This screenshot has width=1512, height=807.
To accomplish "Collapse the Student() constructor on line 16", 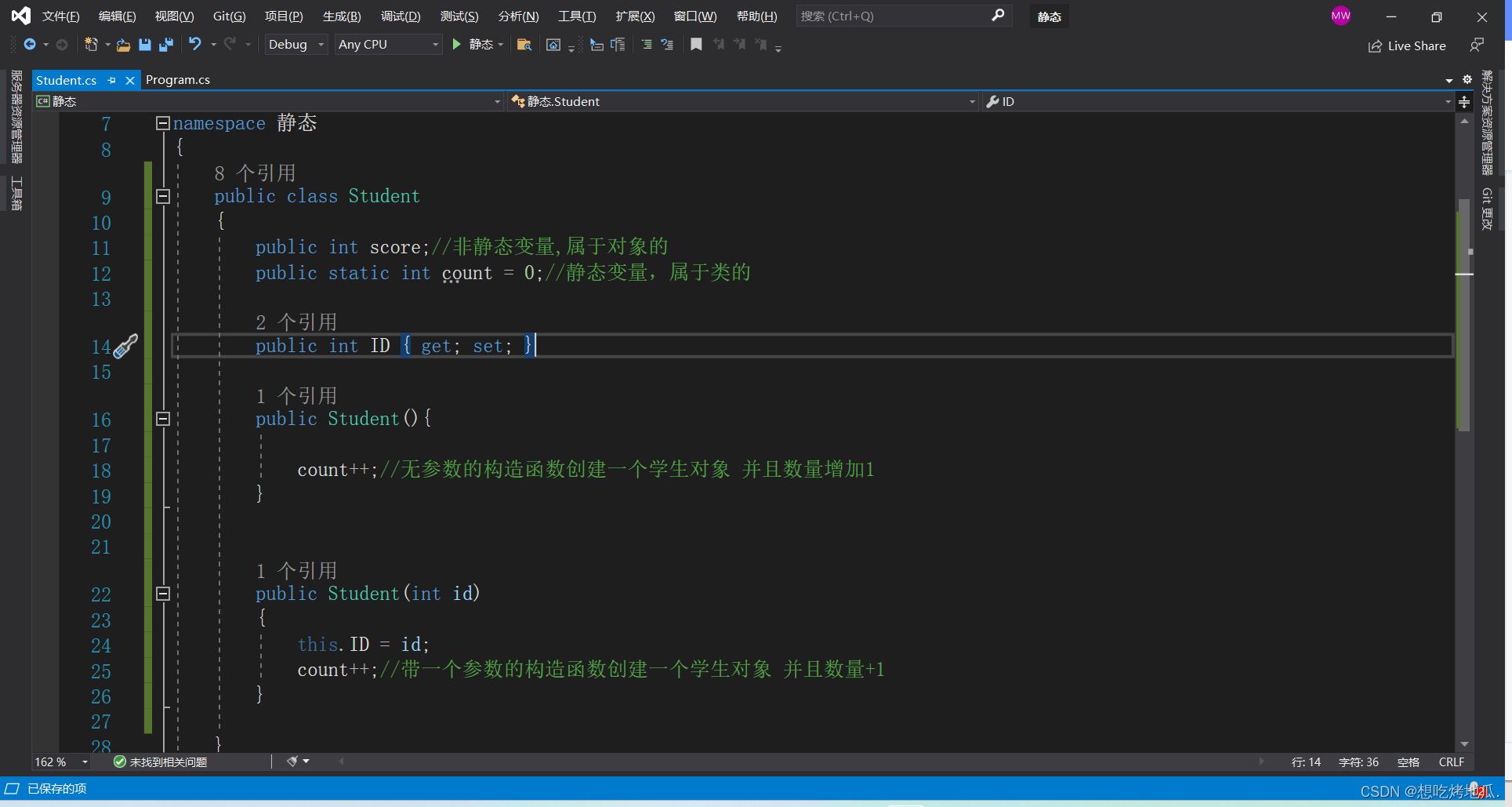I will [x=163, y=419].
